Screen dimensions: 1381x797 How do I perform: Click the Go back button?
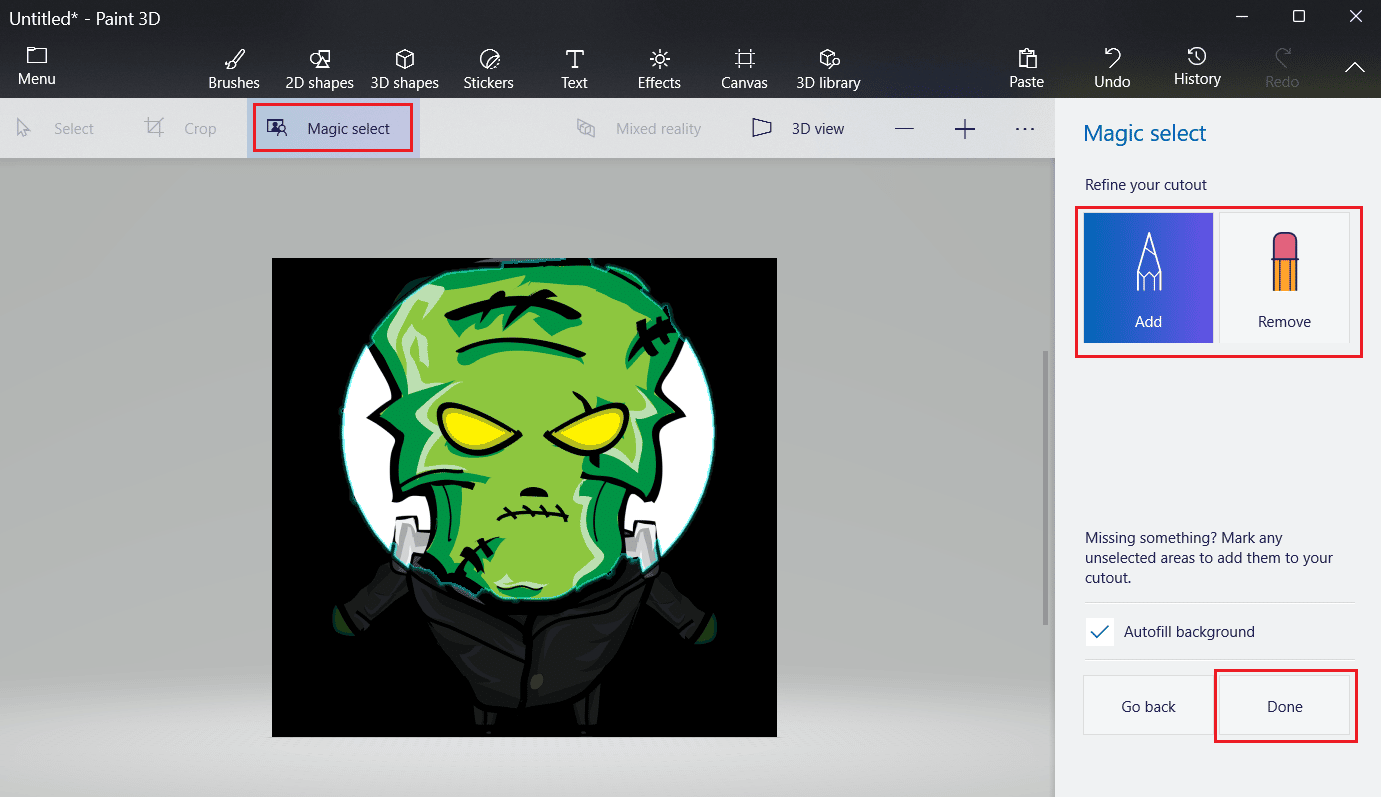[1148, 706]
